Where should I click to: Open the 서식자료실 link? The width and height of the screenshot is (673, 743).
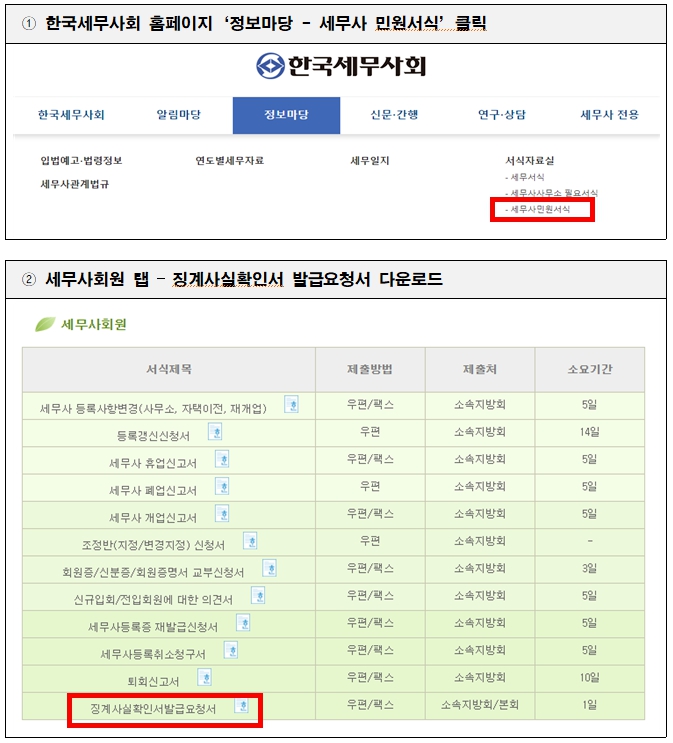tap(530, 161)
